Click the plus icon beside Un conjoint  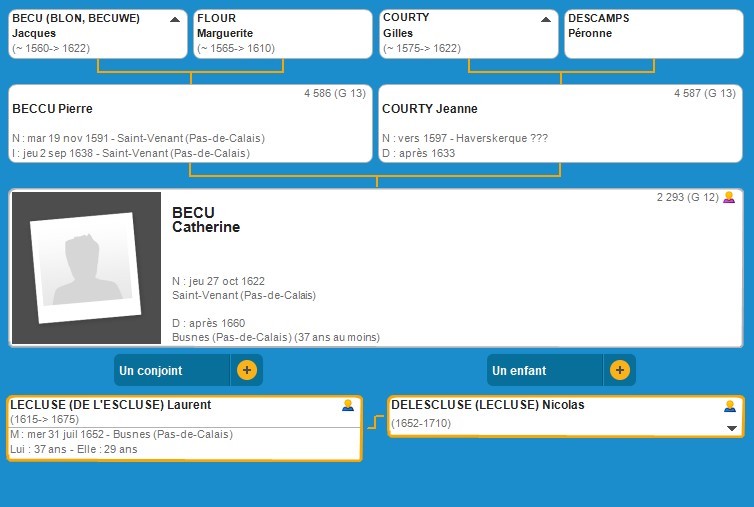(x=247, y=370)
